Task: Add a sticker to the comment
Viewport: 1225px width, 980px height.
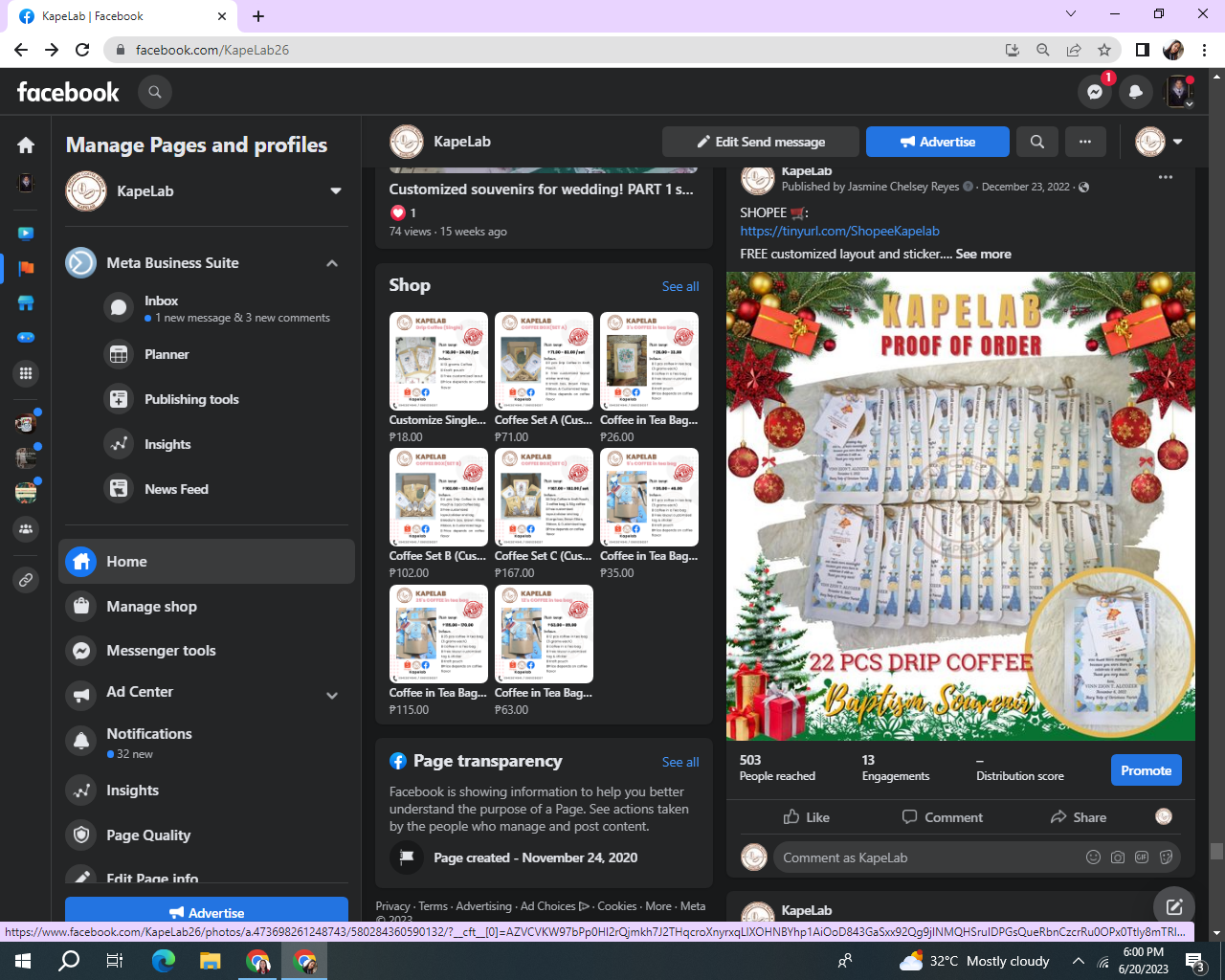Action: [x=1166, y=857]
